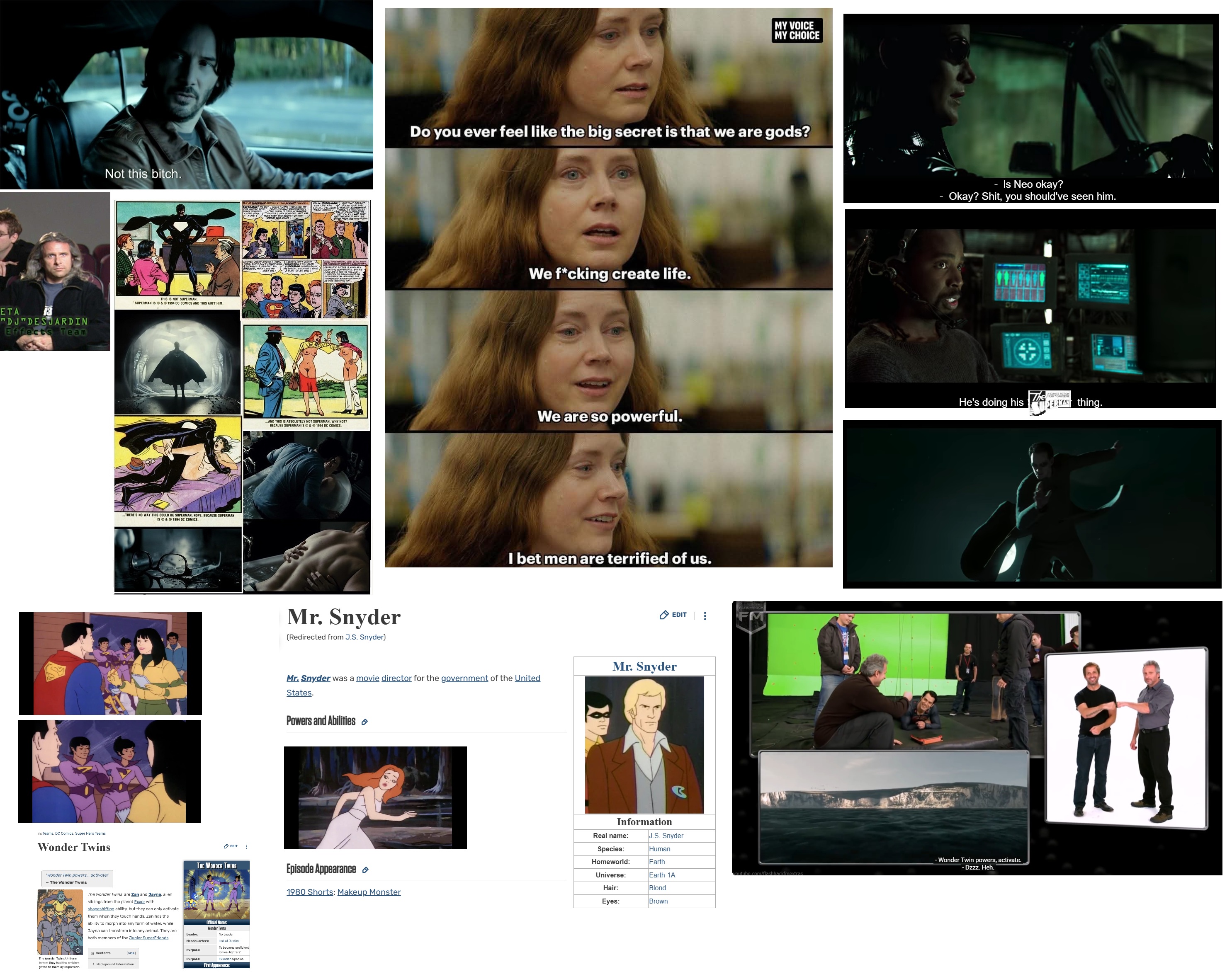The width and height of the screenshot is (1232, 974).
Task: Click pencil icon next to Powers and Abilities
Action: [364, 722]
